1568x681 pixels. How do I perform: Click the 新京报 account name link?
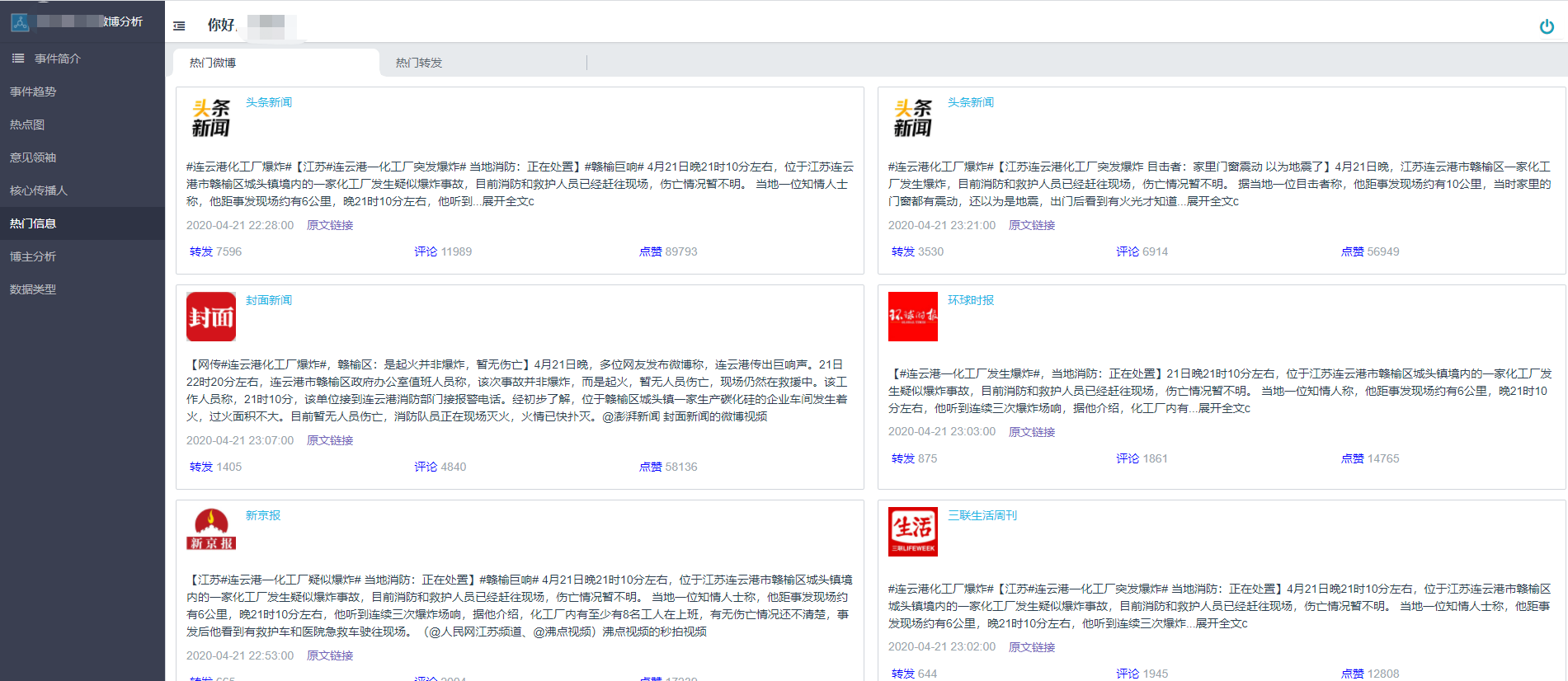pos(263,515)
